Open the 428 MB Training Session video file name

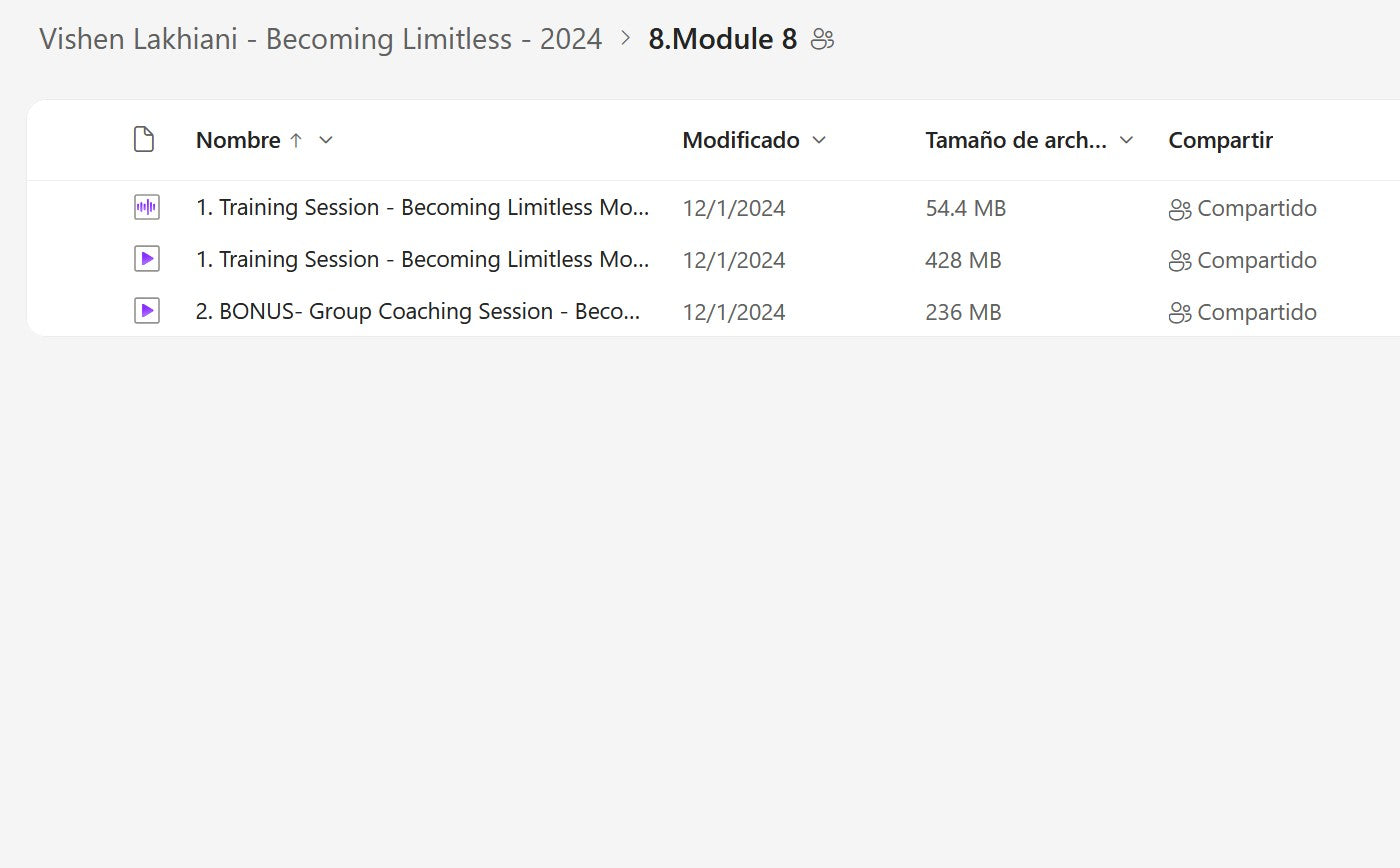click(x=422, y=260)
